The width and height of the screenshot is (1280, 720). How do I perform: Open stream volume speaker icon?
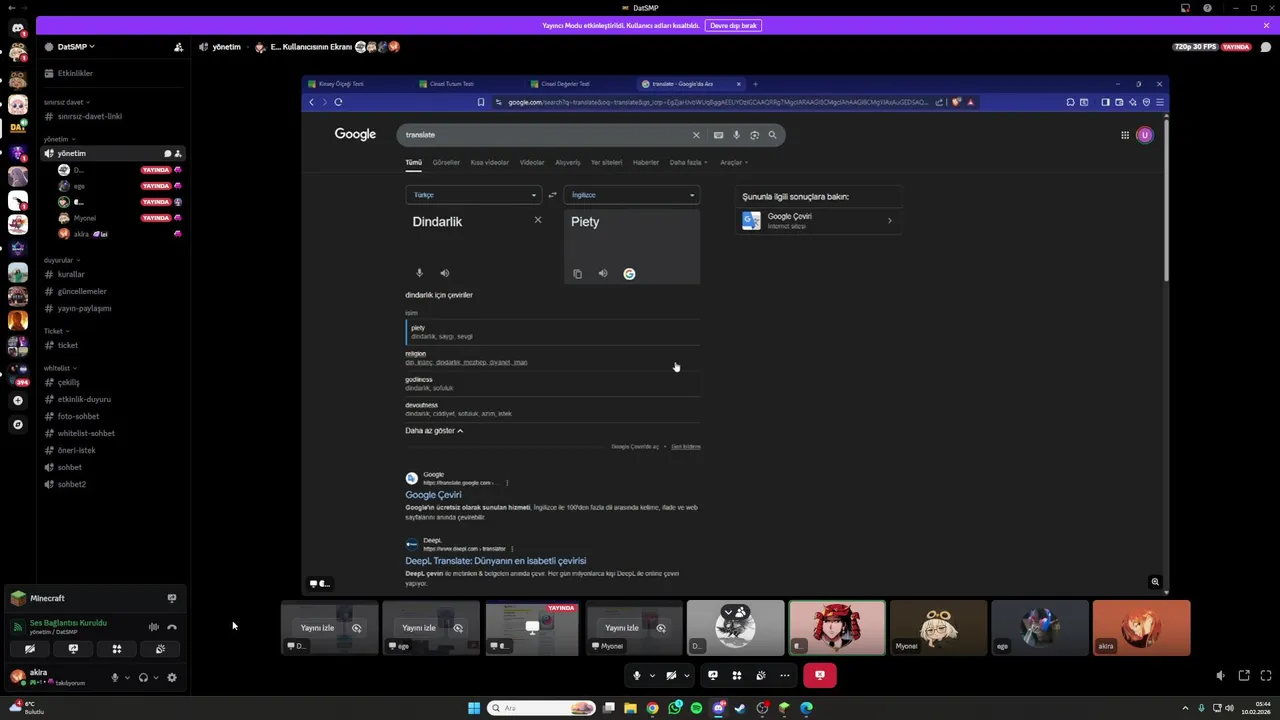(x=1221, y=676)
